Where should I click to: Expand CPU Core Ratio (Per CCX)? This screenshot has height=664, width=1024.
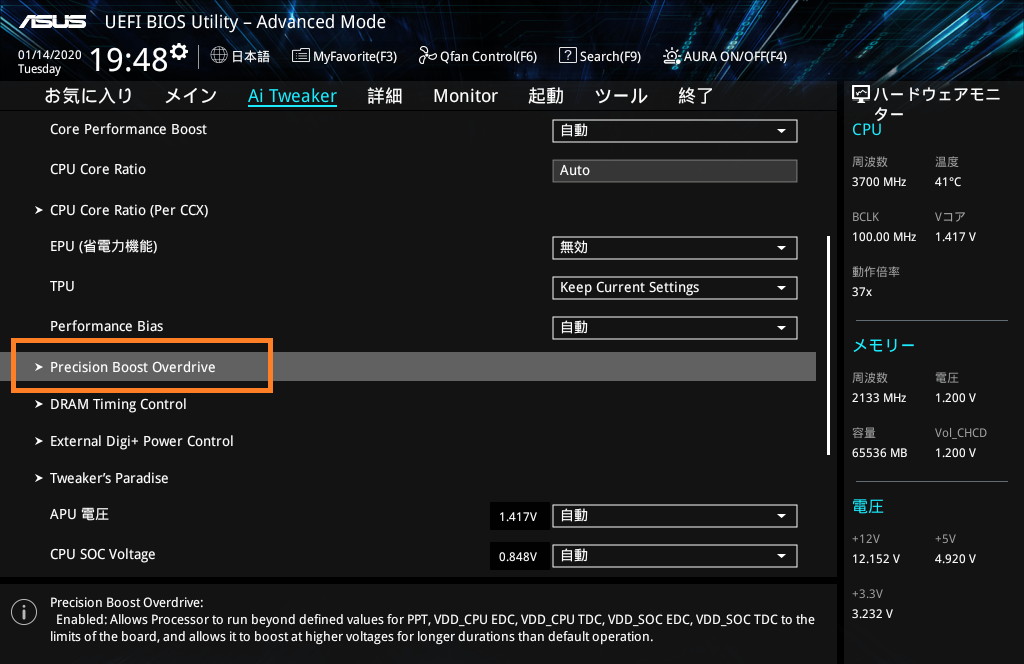[129, 210]
